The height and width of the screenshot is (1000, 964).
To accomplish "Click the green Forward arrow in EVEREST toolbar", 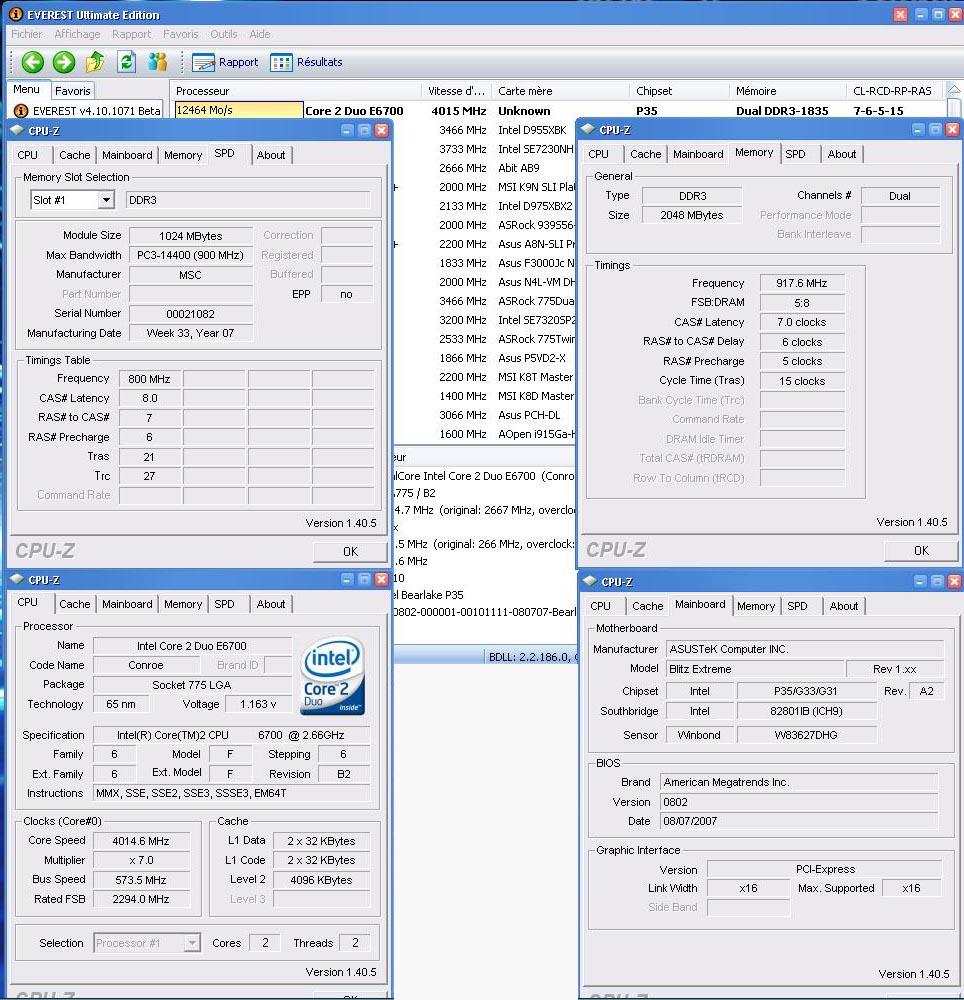I will [64, 62].
